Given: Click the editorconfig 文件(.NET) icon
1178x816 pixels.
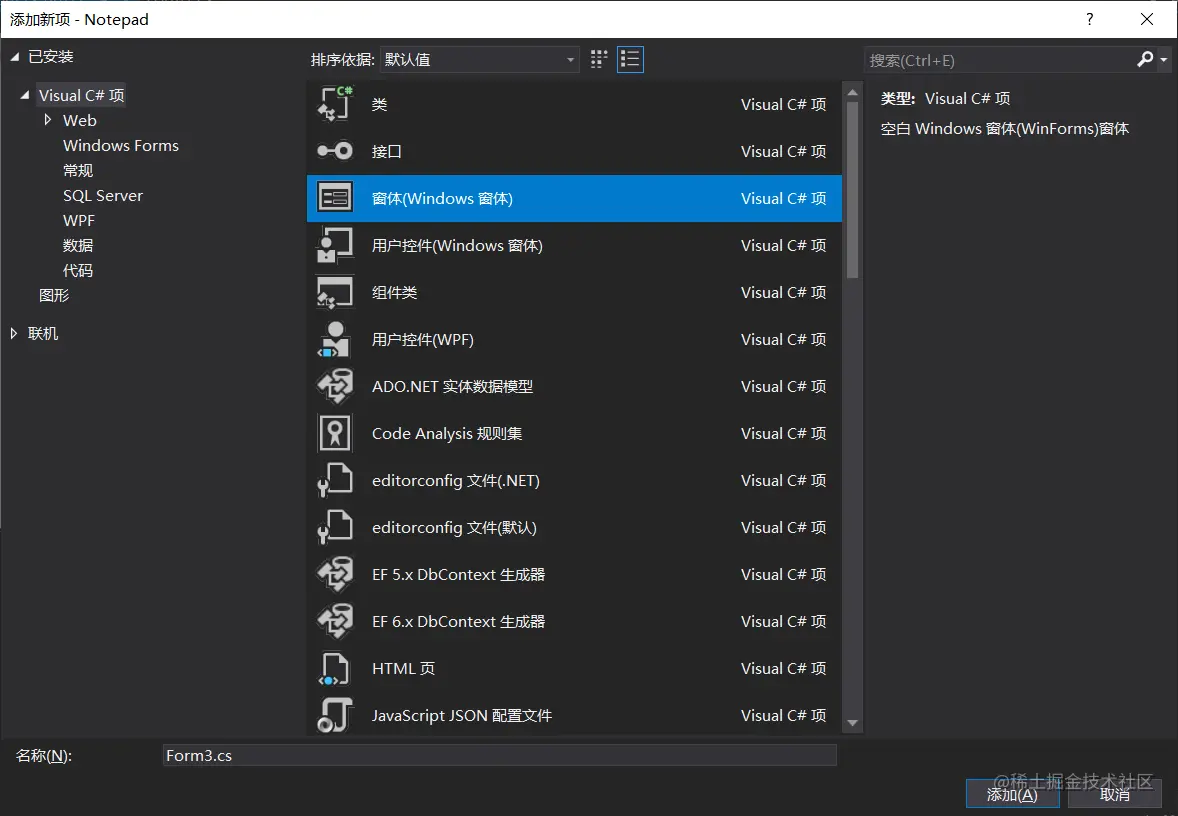Looking at the screenshot, I should 335,480.
